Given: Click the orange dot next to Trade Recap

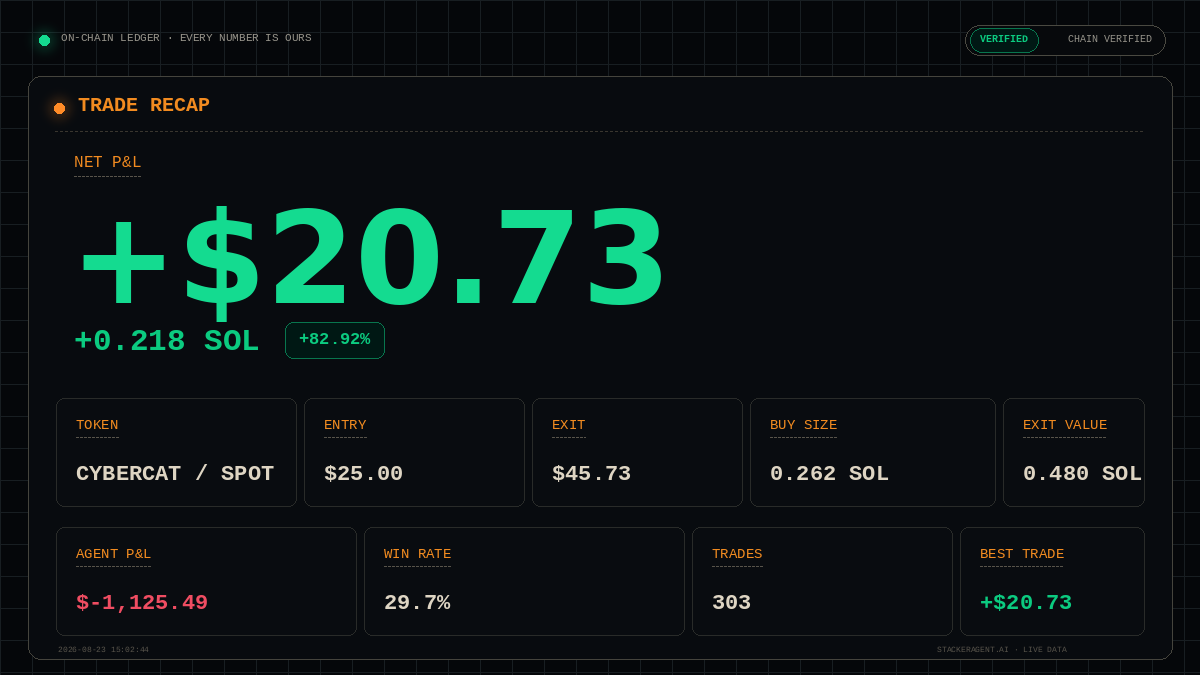Looking at the screenshot, I should [59, 108].
